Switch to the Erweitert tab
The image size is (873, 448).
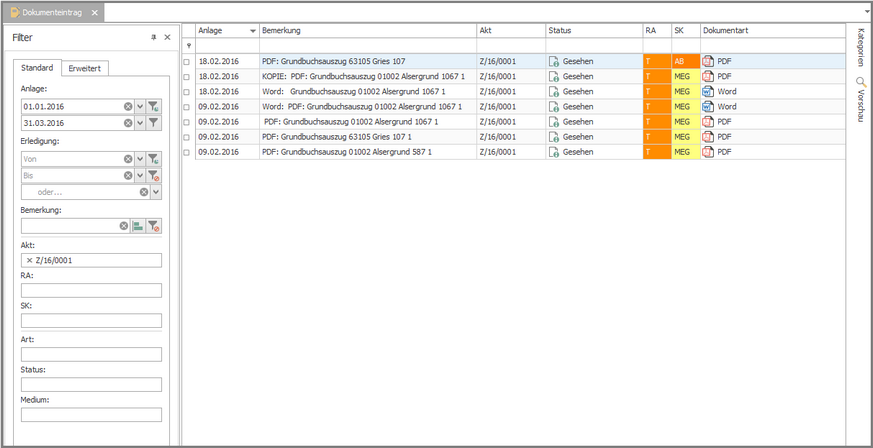(x=85, y=68)
